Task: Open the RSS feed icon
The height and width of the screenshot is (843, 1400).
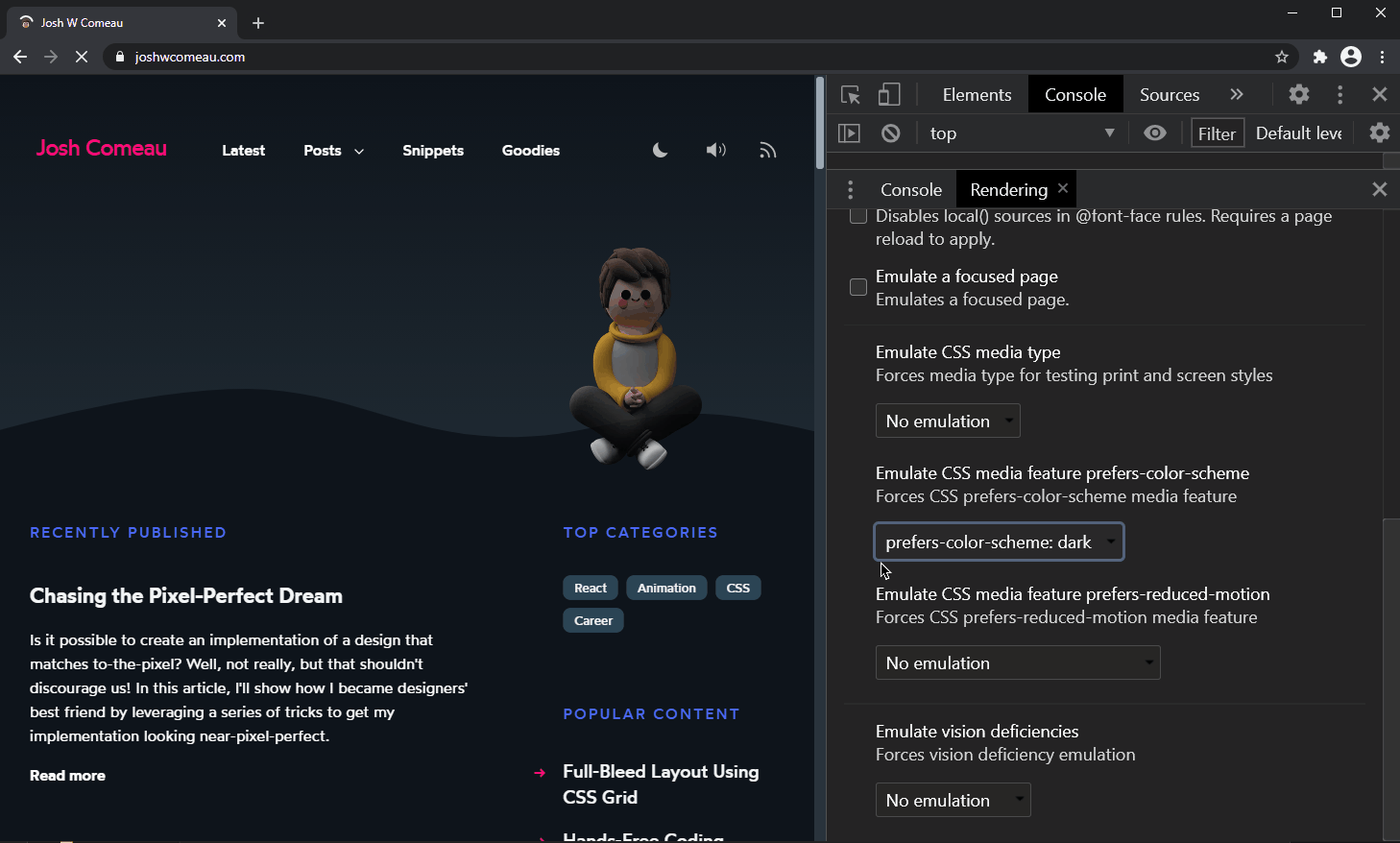Action: coord(767,150)
